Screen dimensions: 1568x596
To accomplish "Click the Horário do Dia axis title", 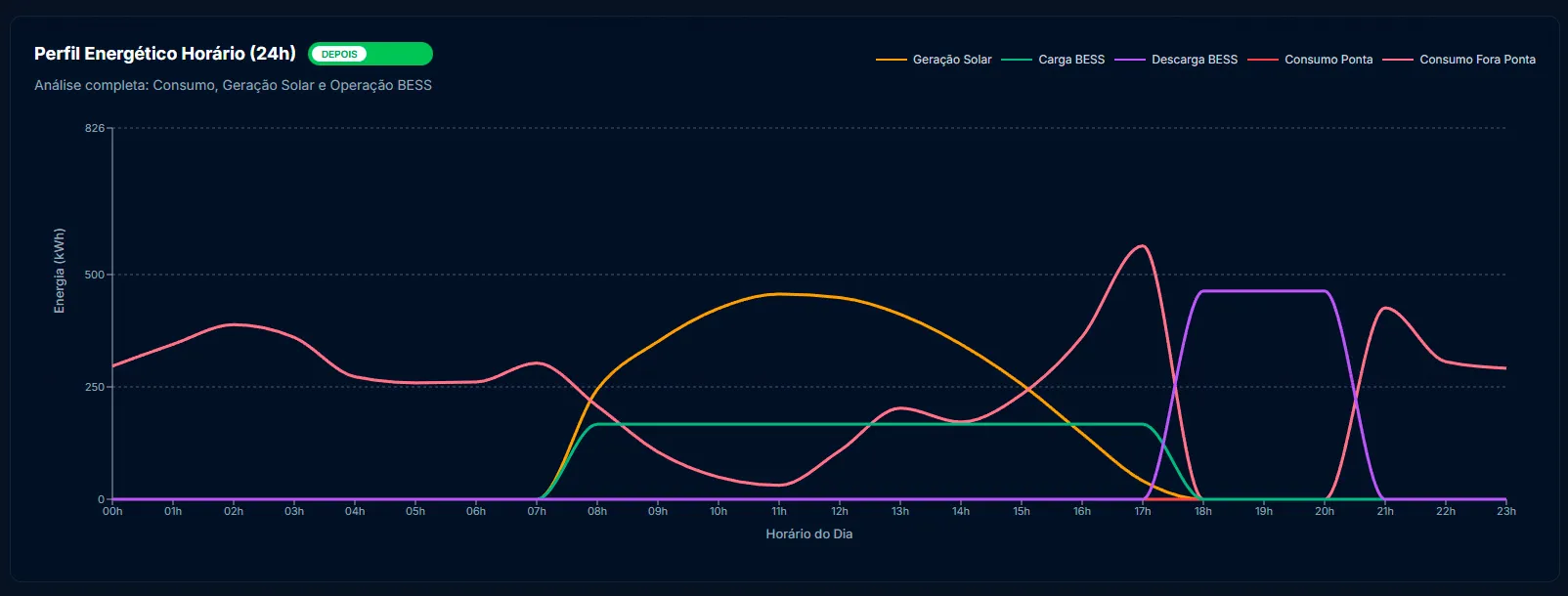I will (808, 534).
